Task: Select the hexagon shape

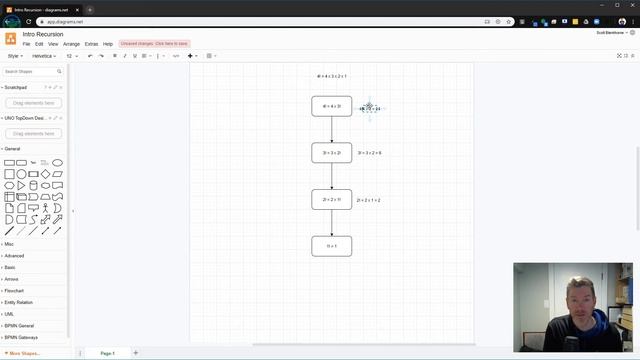Action: [x=9, y=186]
